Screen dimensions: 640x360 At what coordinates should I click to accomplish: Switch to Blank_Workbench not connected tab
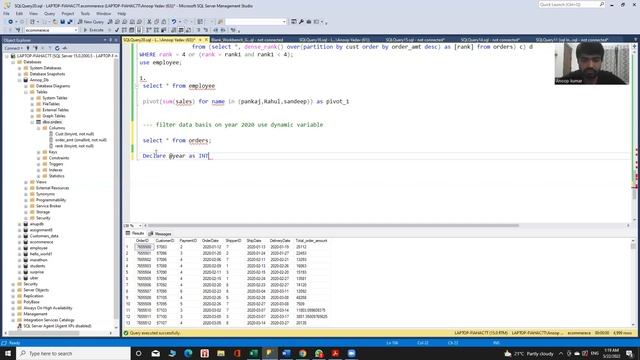(x=247, y=40)
